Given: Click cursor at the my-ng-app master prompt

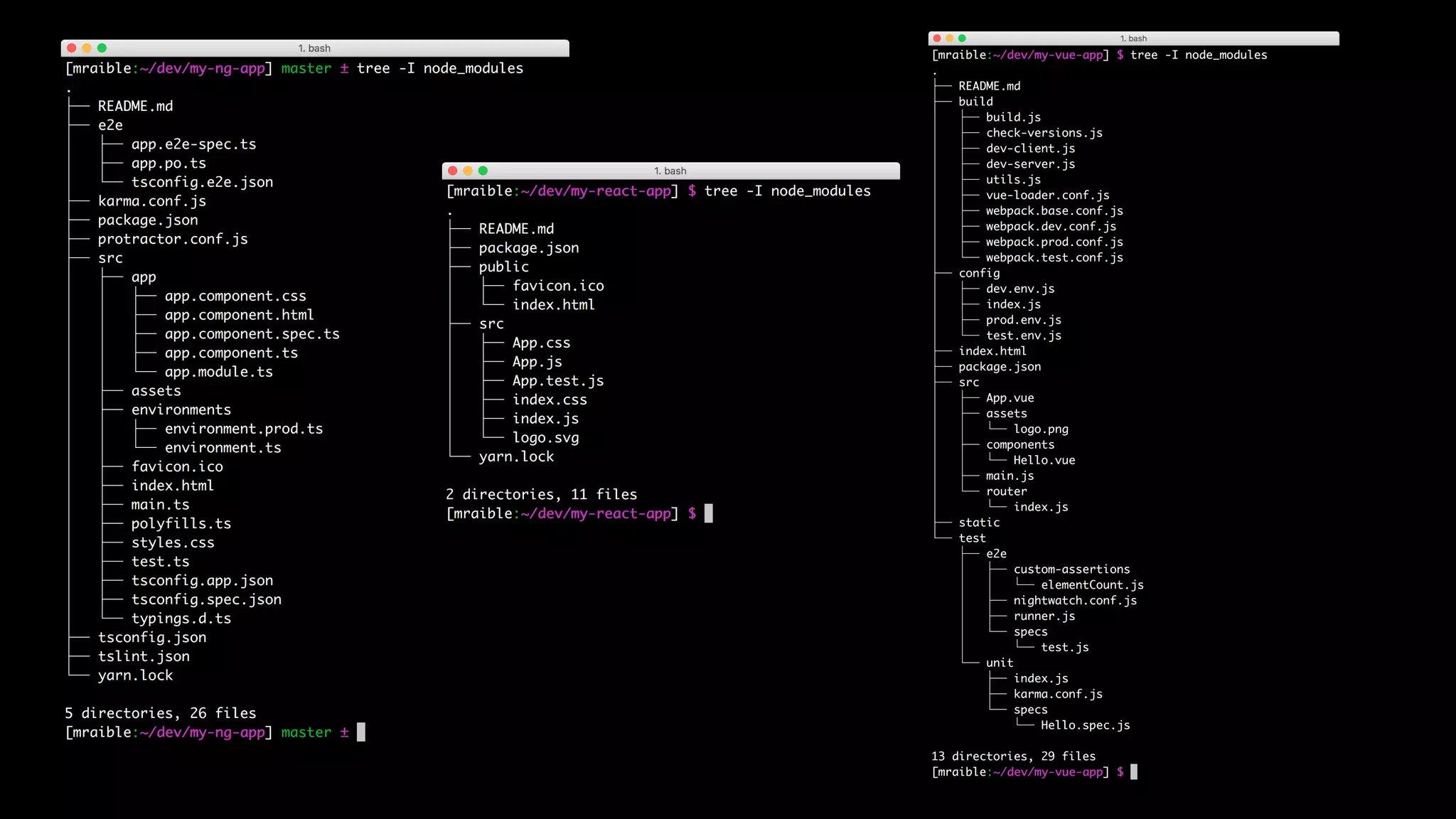Looking at the screenshot, I should point(361,732).
